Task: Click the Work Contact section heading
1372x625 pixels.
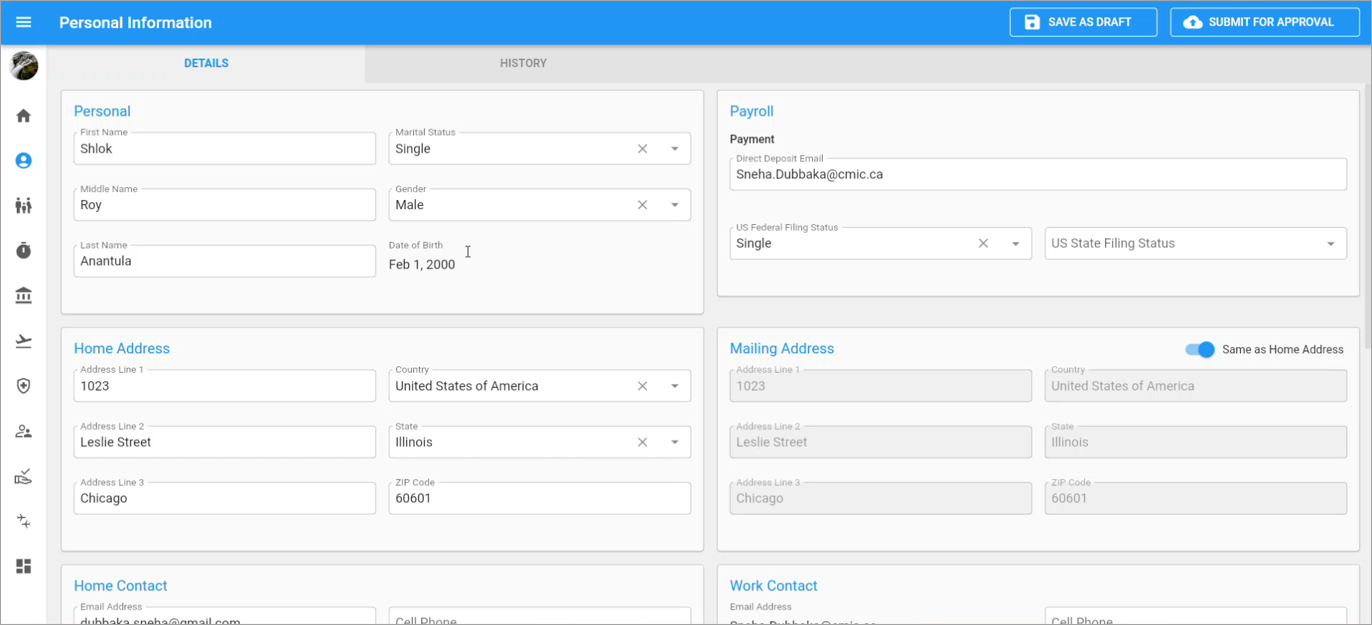Action: click(x=774, y=586)
